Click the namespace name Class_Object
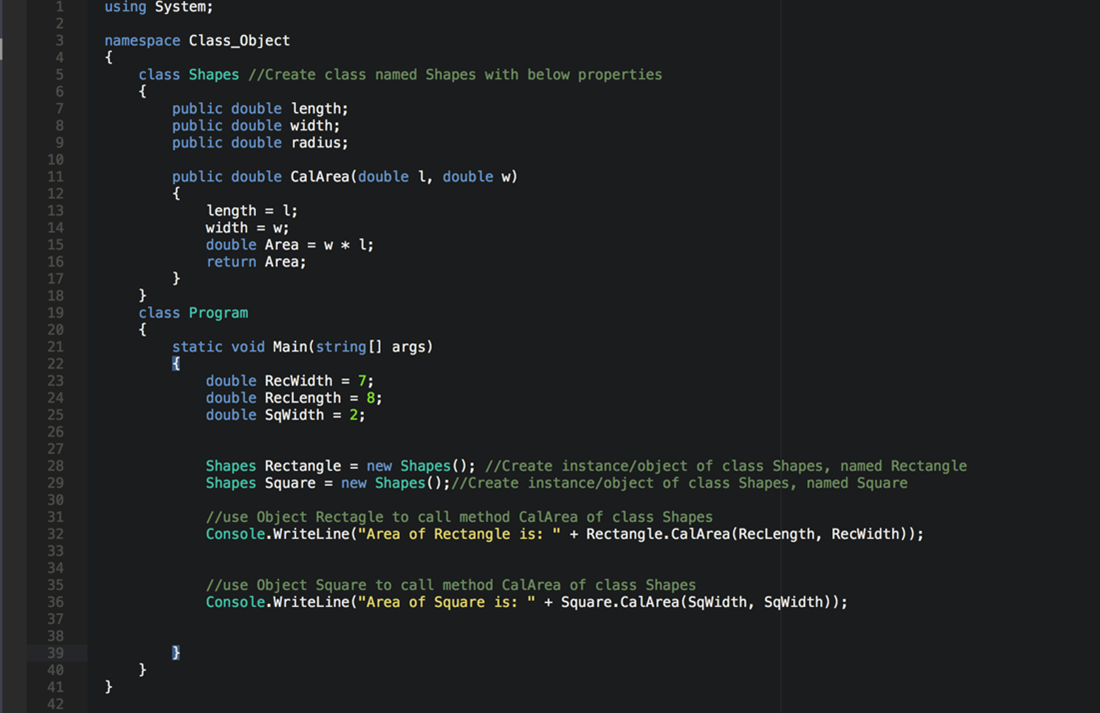 click(239, 40)
